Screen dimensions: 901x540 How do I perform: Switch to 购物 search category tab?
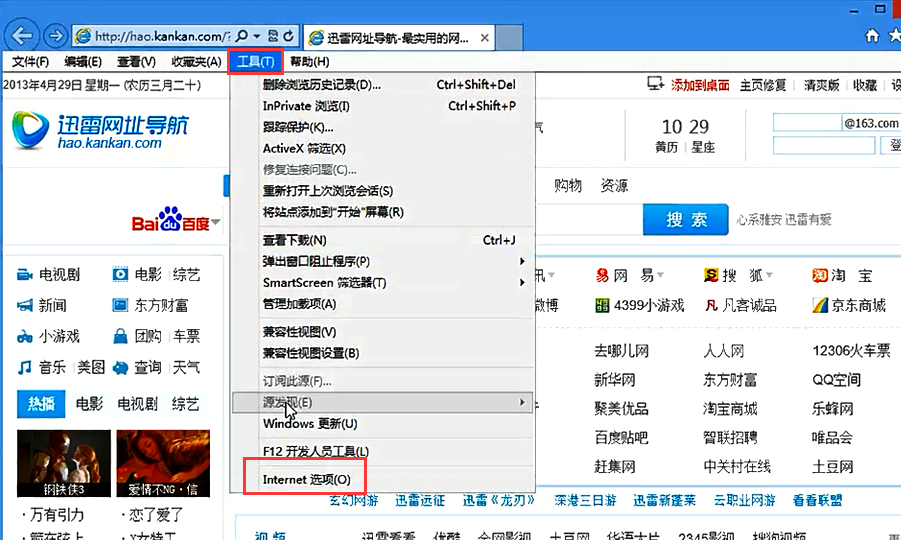pyautogui.click(x=568, y=186)
